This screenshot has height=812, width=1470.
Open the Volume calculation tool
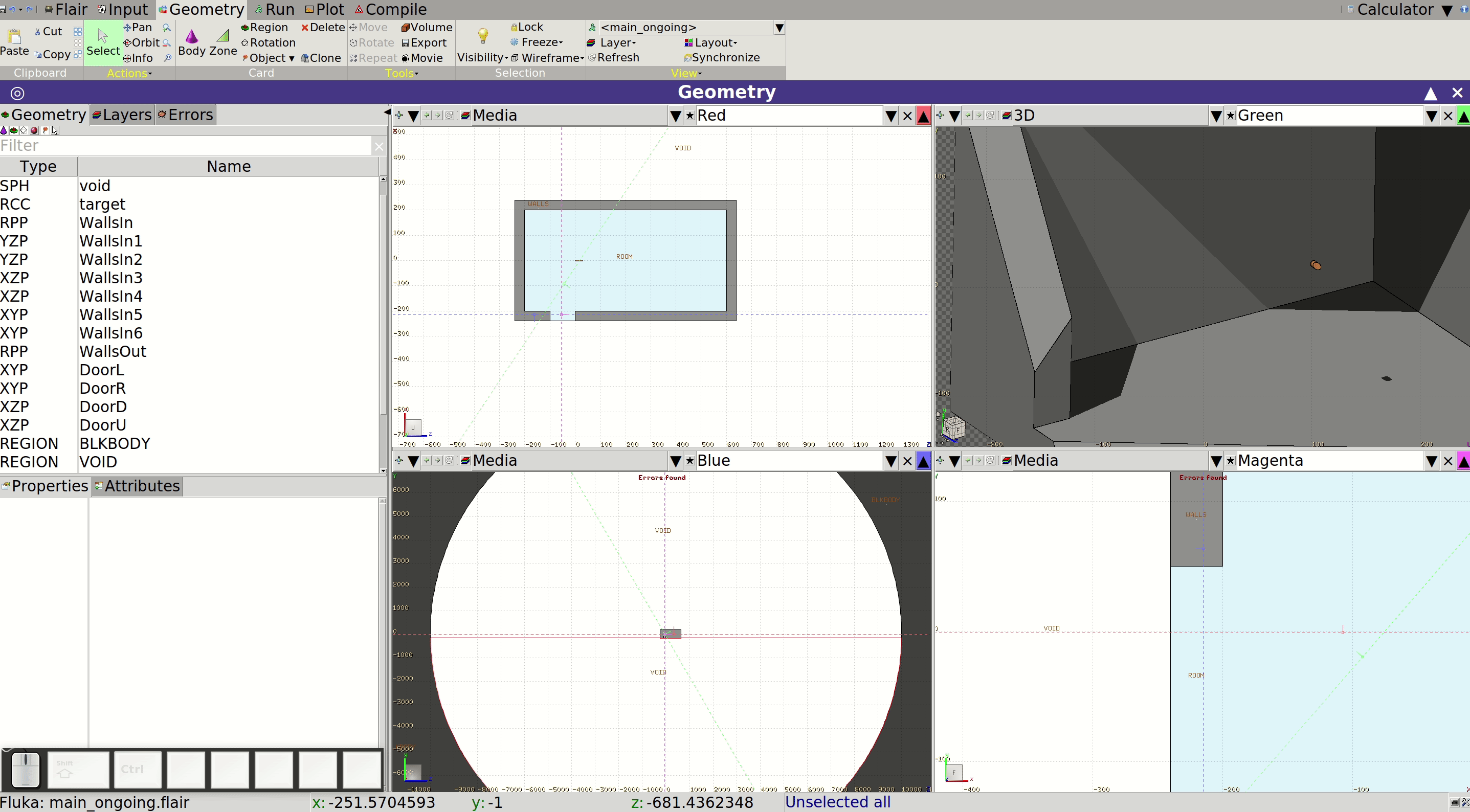pyautogui.click(x=426, y=28)
